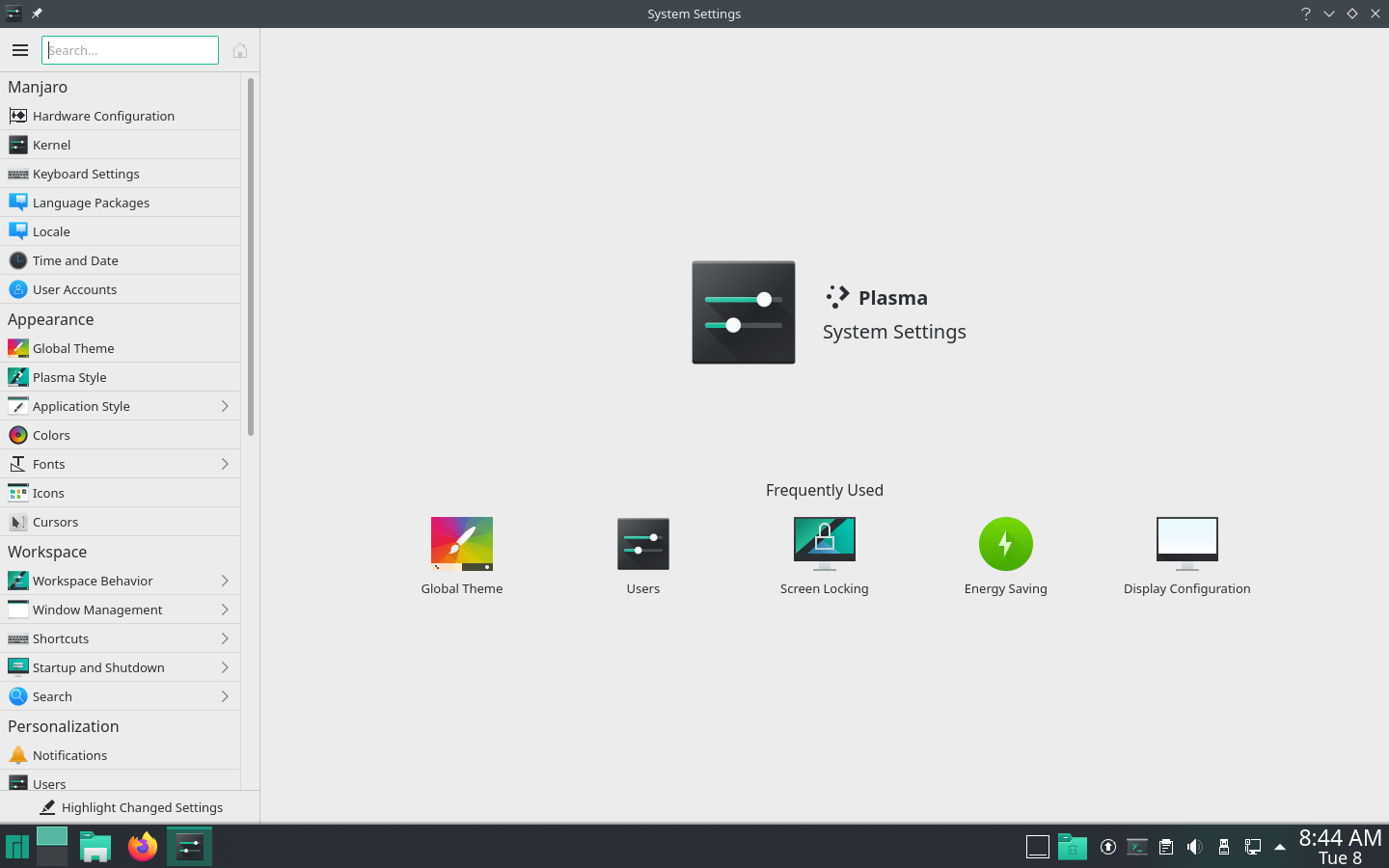Image resolution: width=1389 pixels, height=868 pixels.
Task: Open the Shortcuts category
Action: [121, 638]
